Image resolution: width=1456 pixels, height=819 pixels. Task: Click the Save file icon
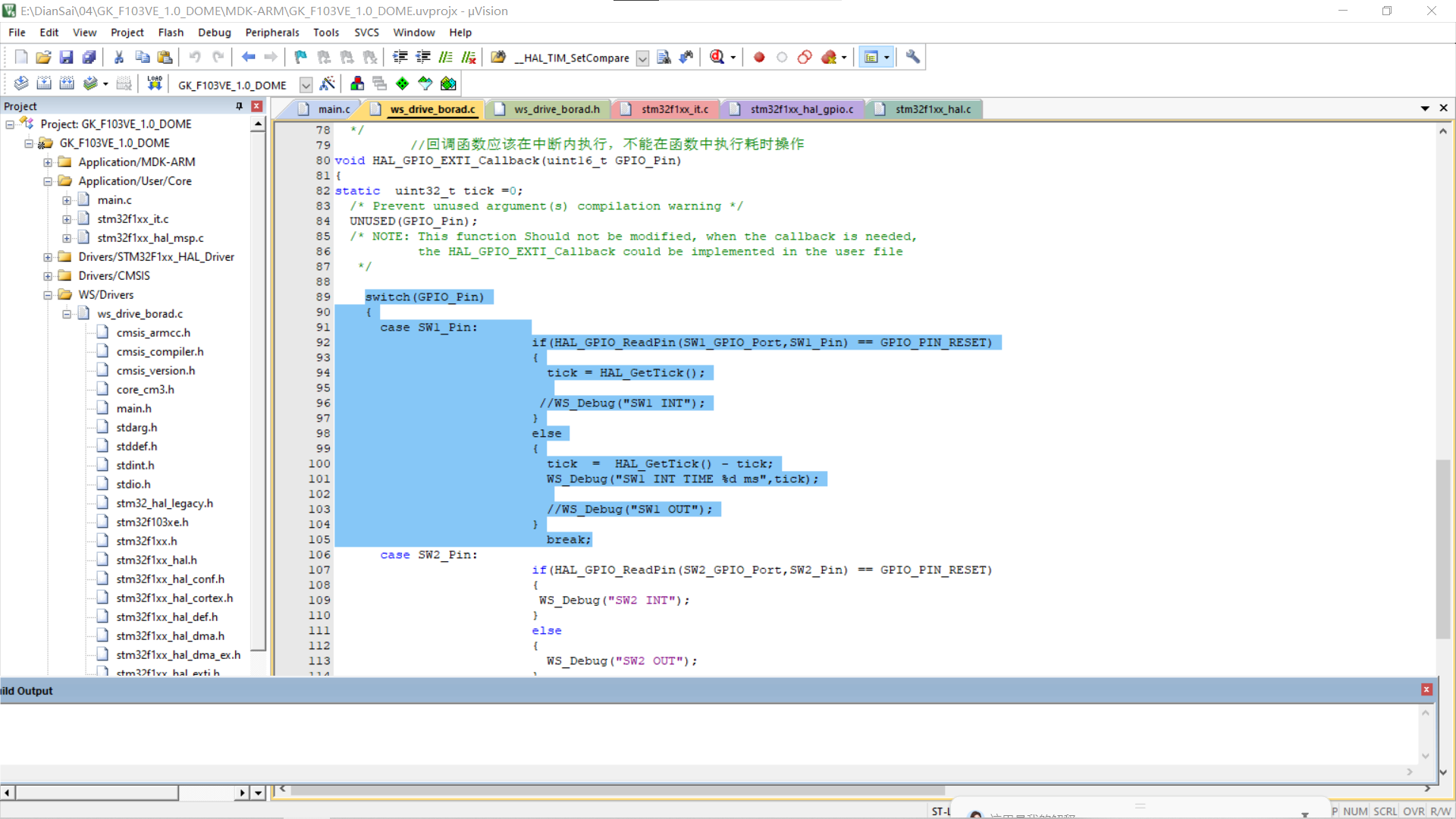click(66, 57)
